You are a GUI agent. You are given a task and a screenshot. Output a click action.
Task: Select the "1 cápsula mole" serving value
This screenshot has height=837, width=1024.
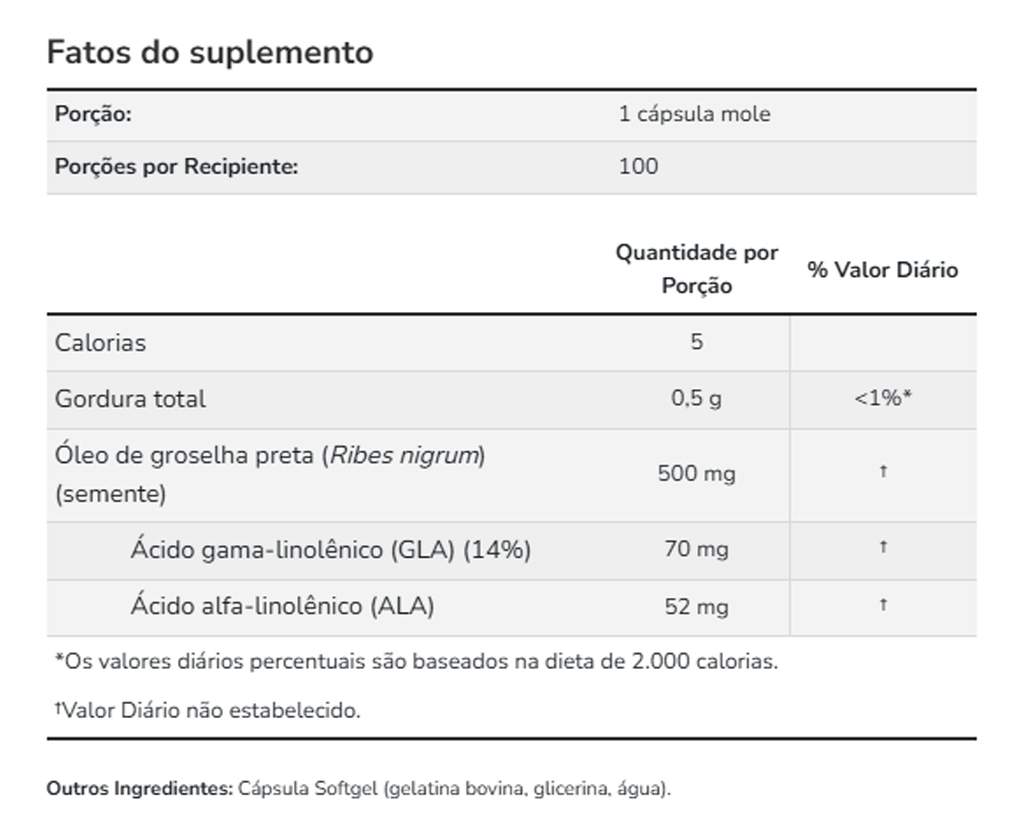tap(694, 114)
